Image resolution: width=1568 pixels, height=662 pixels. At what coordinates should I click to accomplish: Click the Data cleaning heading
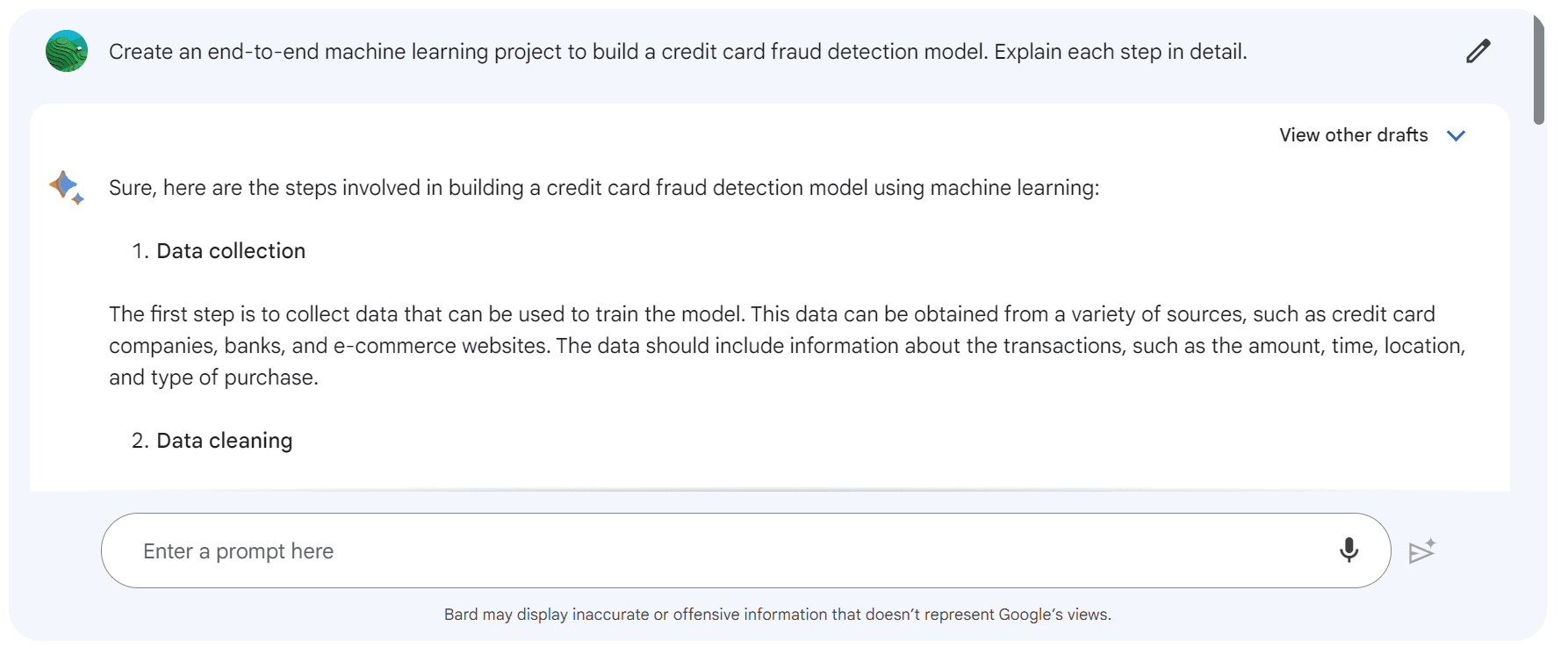coord(224,441)
